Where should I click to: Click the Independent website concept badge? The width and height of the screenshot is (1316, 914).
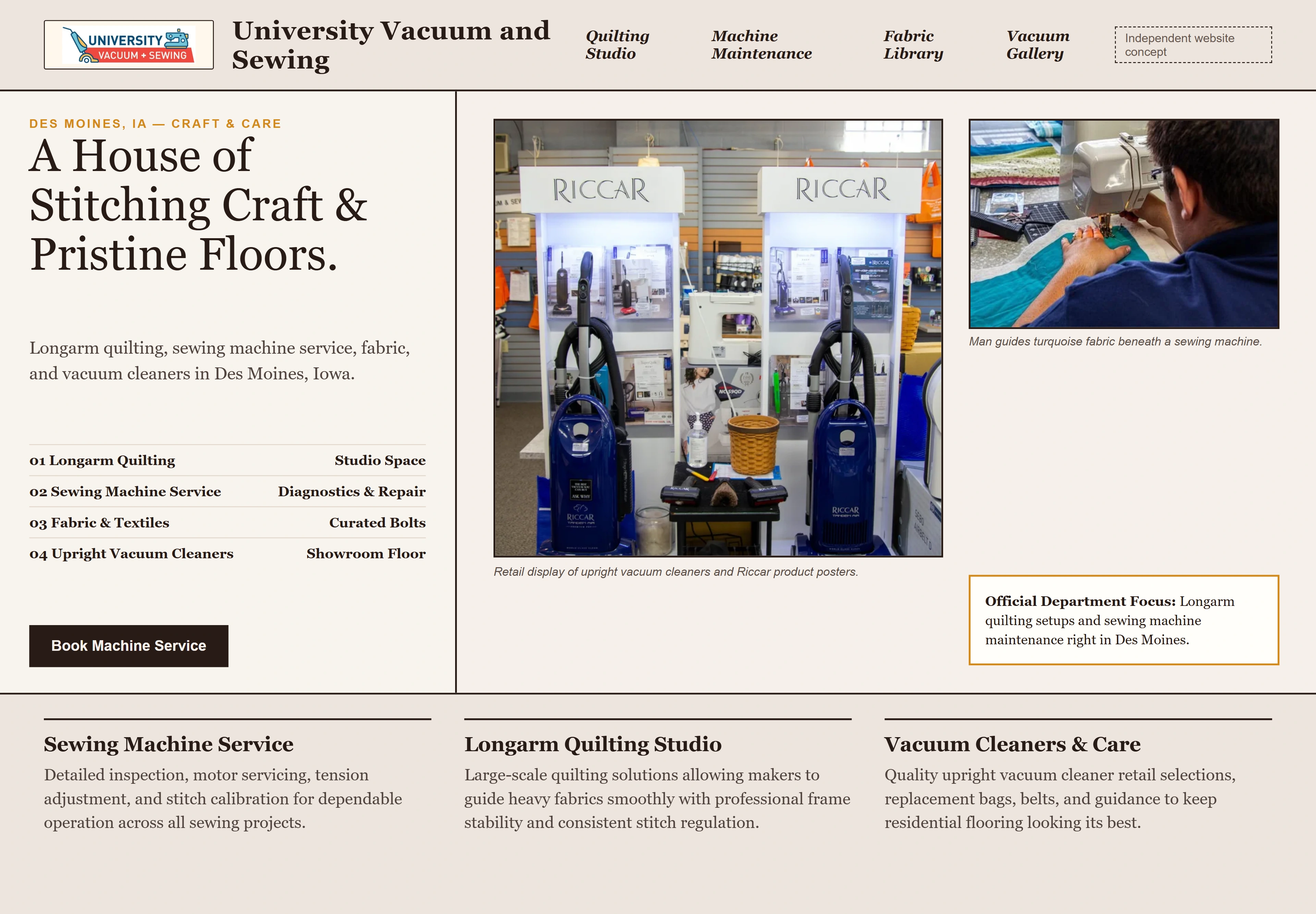pos(1193,45)
